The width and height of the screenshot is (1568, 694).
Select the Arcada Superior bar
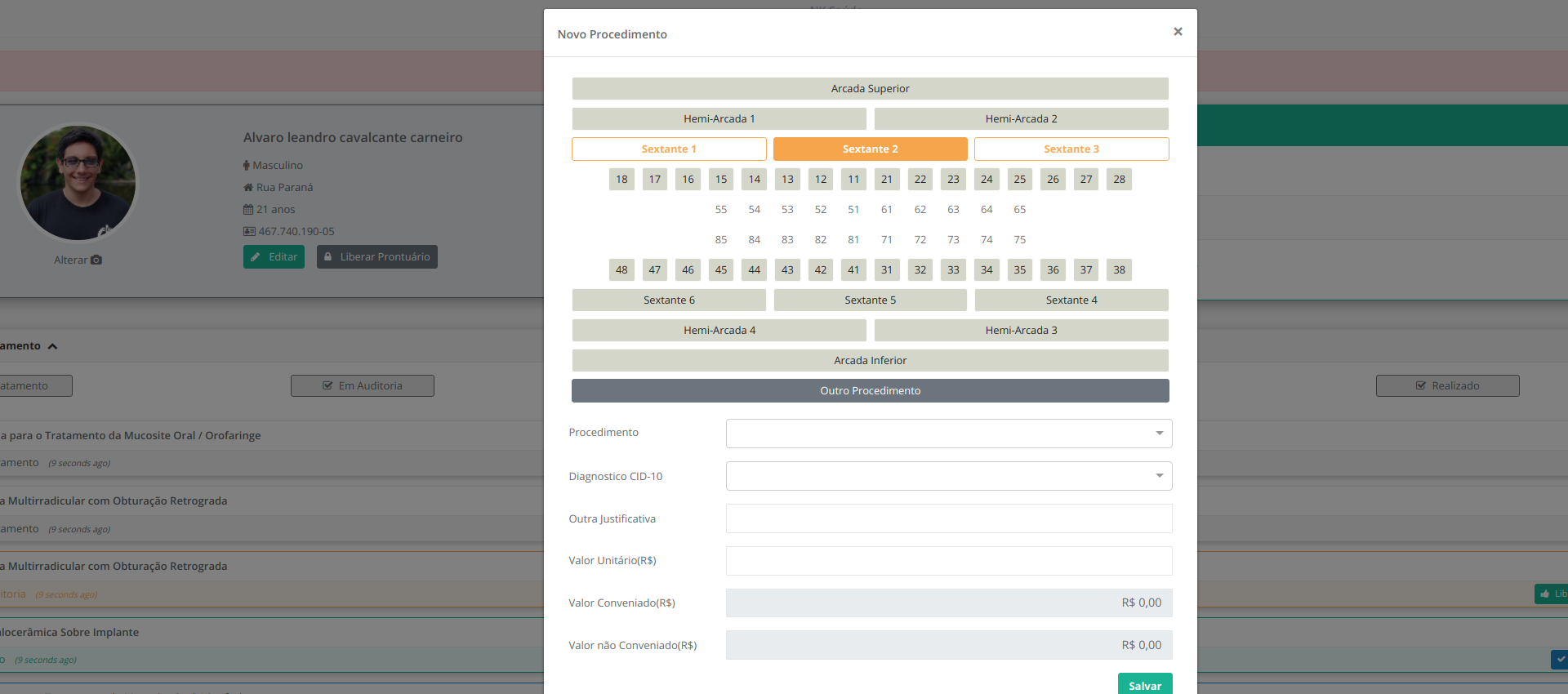[x=870, y=89]
